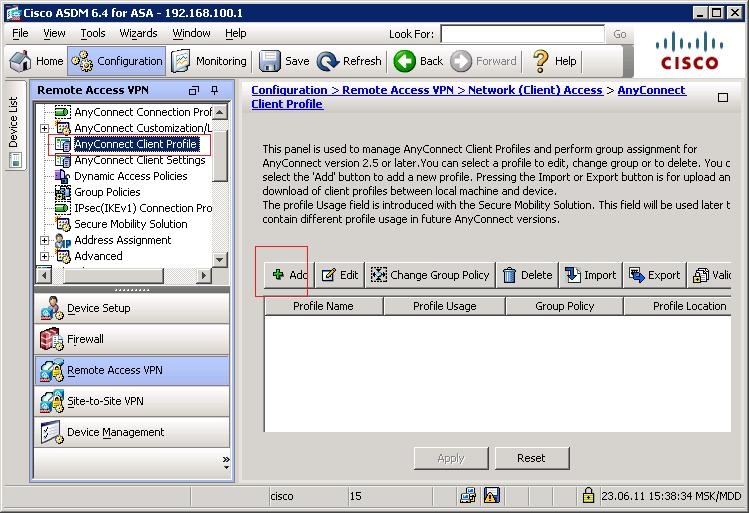This screenshot has width=749, height=513.
Task: Open the Wizards menu
Action: [x=138, y=33]
